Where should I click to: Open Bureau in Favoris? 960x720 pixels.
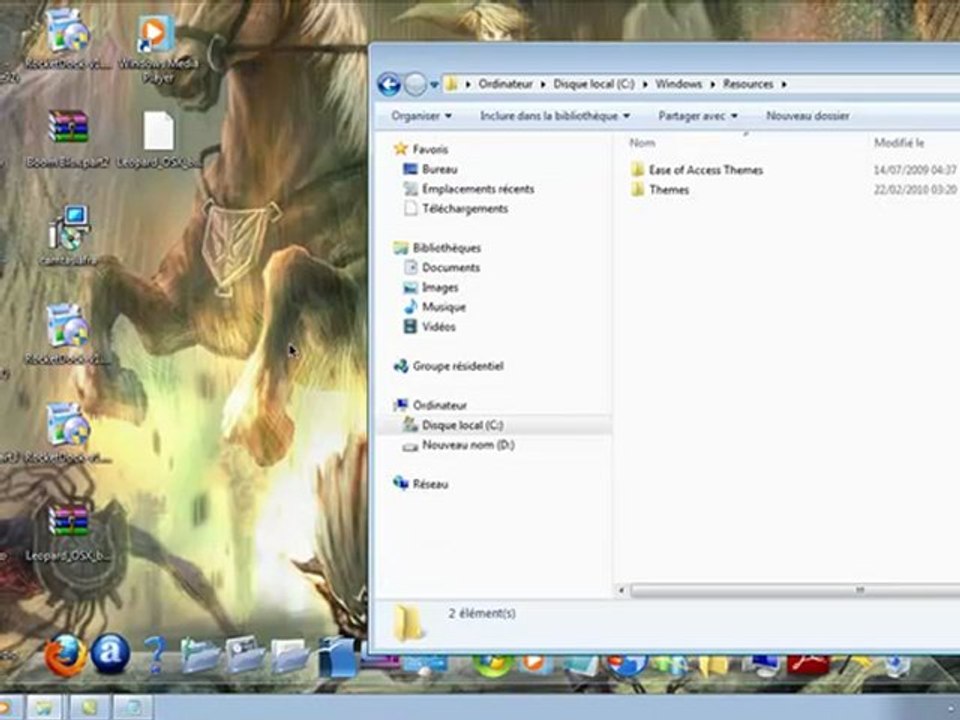[440, 169]
